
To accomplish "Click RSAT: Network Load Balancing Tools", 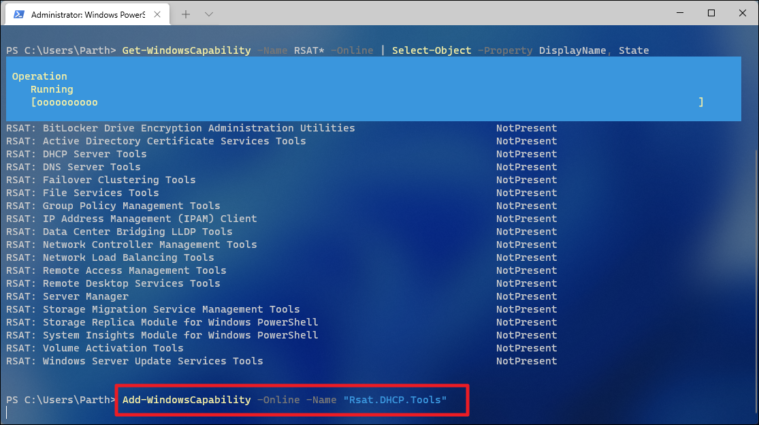I will tap(110, 258).
